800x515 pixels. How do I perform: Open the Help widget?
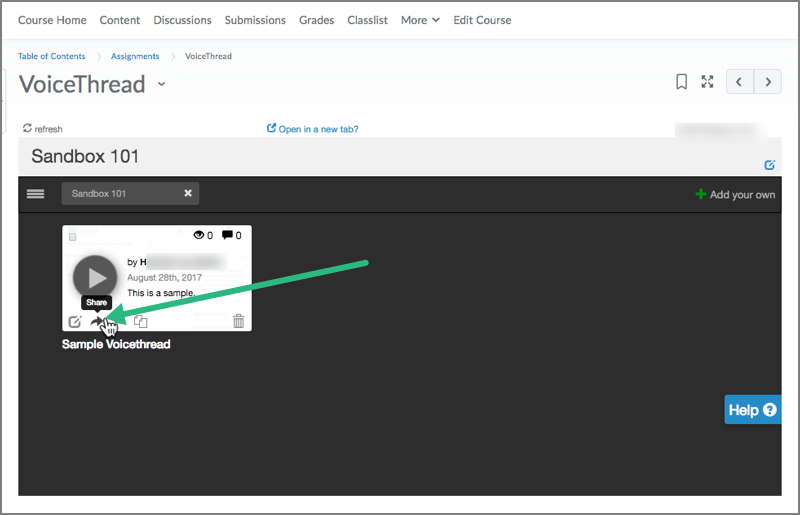point(753,409)
